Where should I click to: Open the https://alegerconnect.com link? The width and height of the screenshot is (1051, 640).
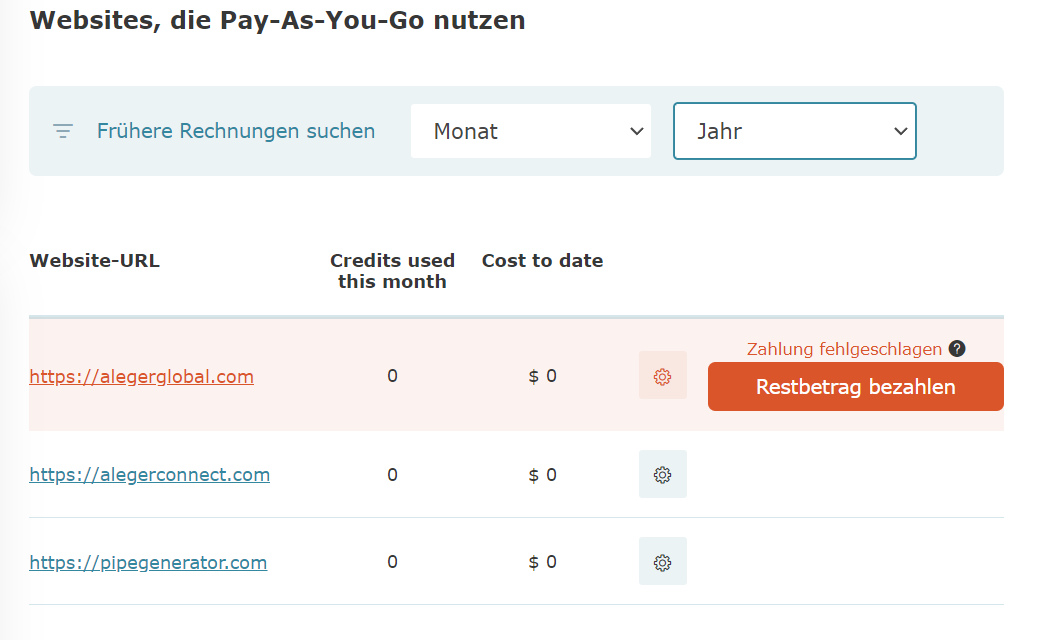click(x=149, y=474)
